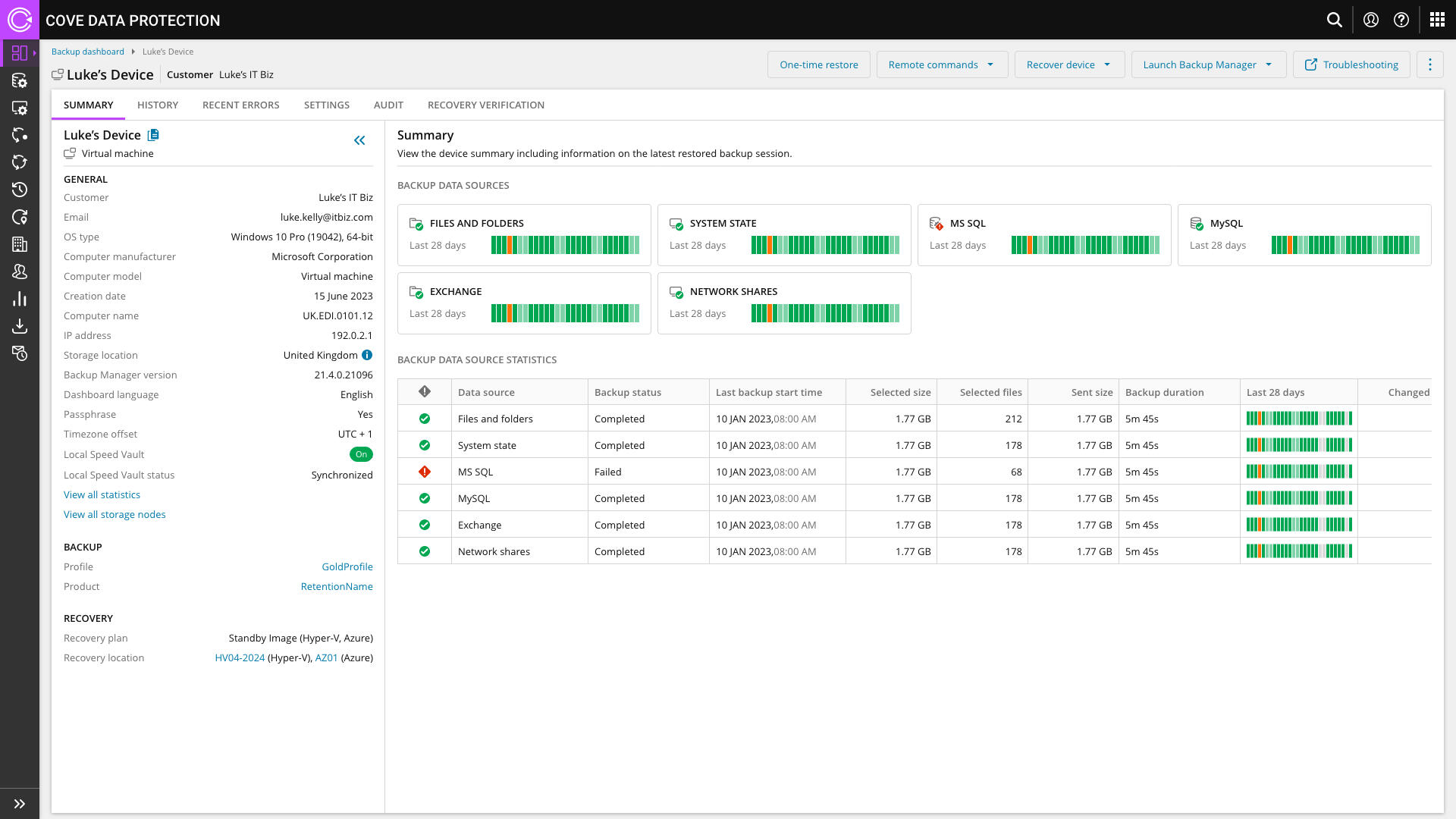The image size is (1456, 819).
Task: Click the search magnifier icon in header
Action: (x=1335, y=20)
